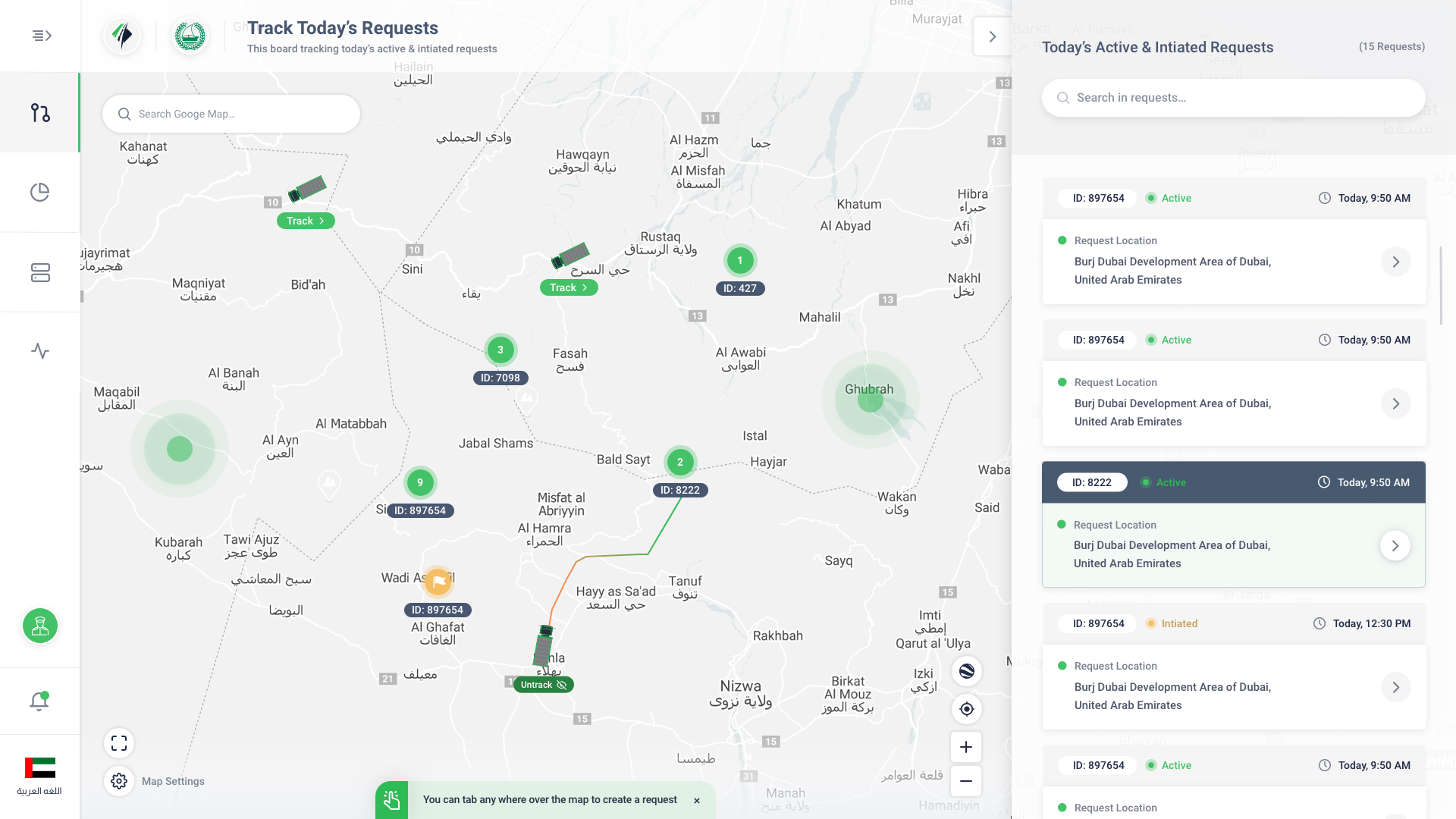Track the truck near Rustaq
Image resolution: width=1456 pixels, height=819 pixels.
pyautogui.click(x=569, y=287)
